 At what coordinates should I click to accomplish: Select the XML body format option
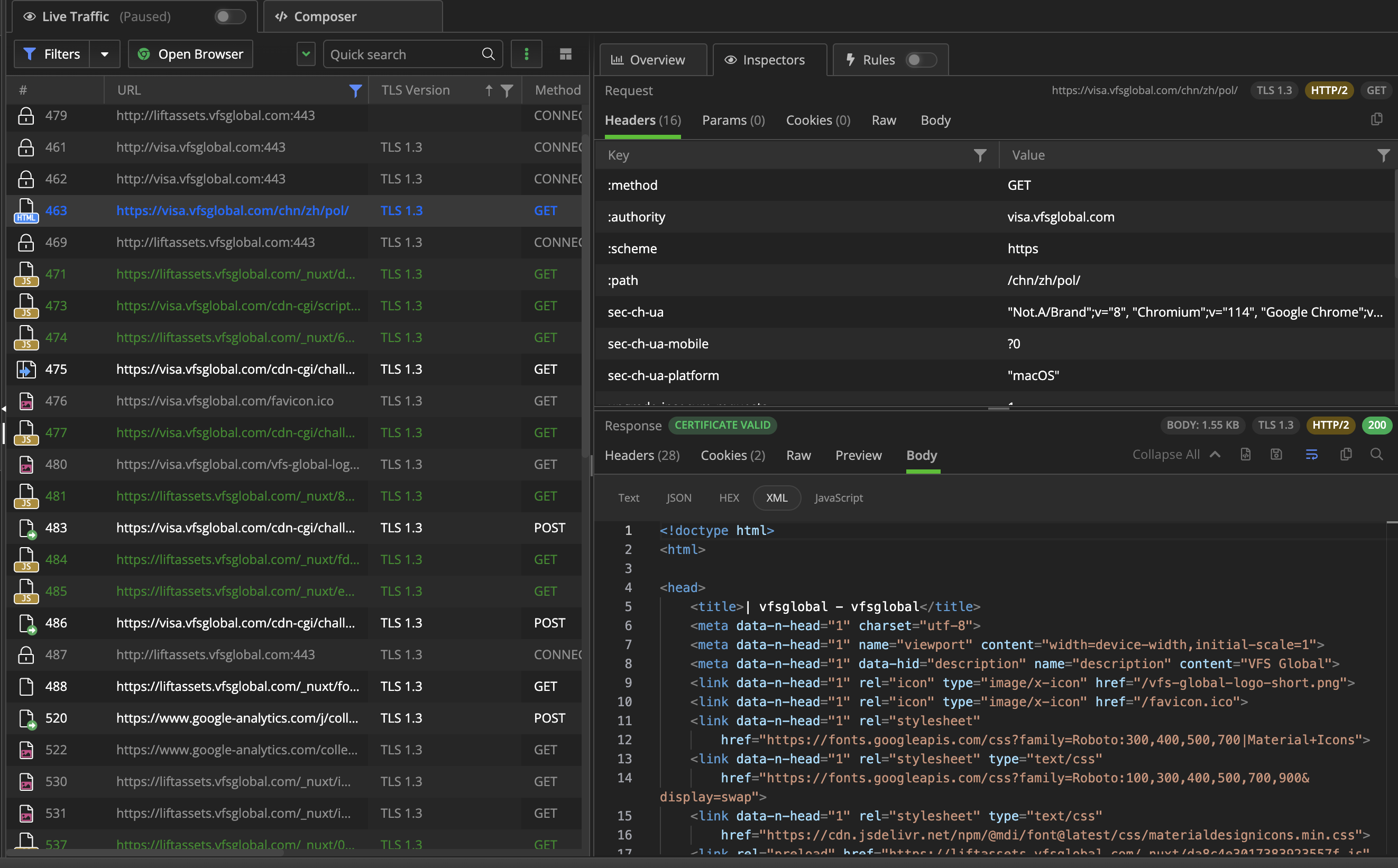click(x=776, y=498)
